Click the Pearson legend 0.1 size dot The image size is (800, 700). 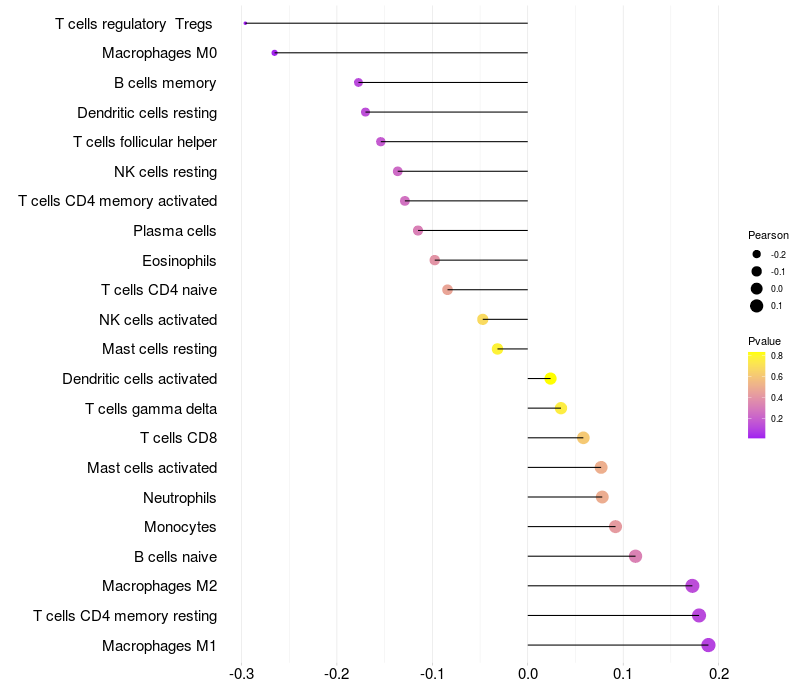(756, 306)
